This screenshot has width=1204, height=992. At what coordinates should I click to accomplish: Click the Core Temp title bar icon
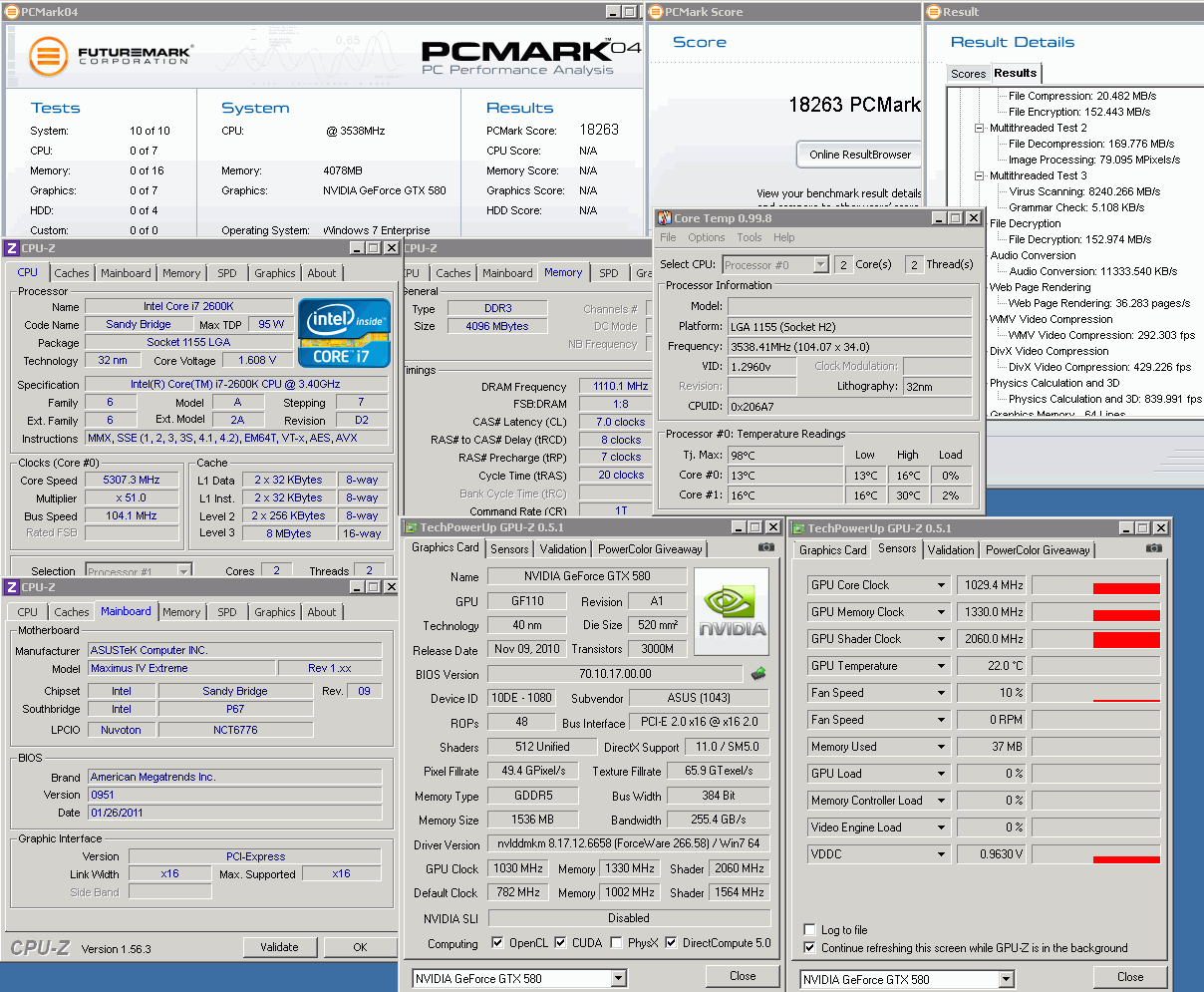click(x=664, y=218)
